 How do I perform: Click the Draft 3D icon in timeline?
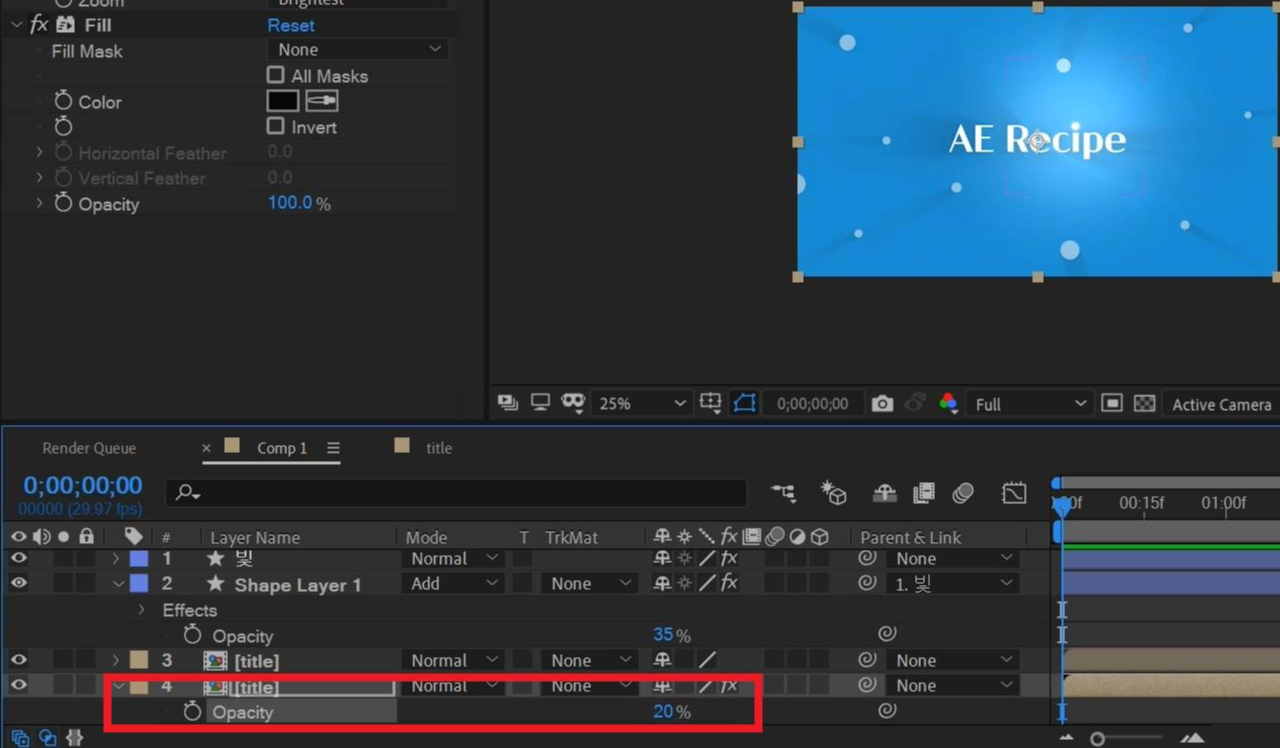(x=834, y=492)
